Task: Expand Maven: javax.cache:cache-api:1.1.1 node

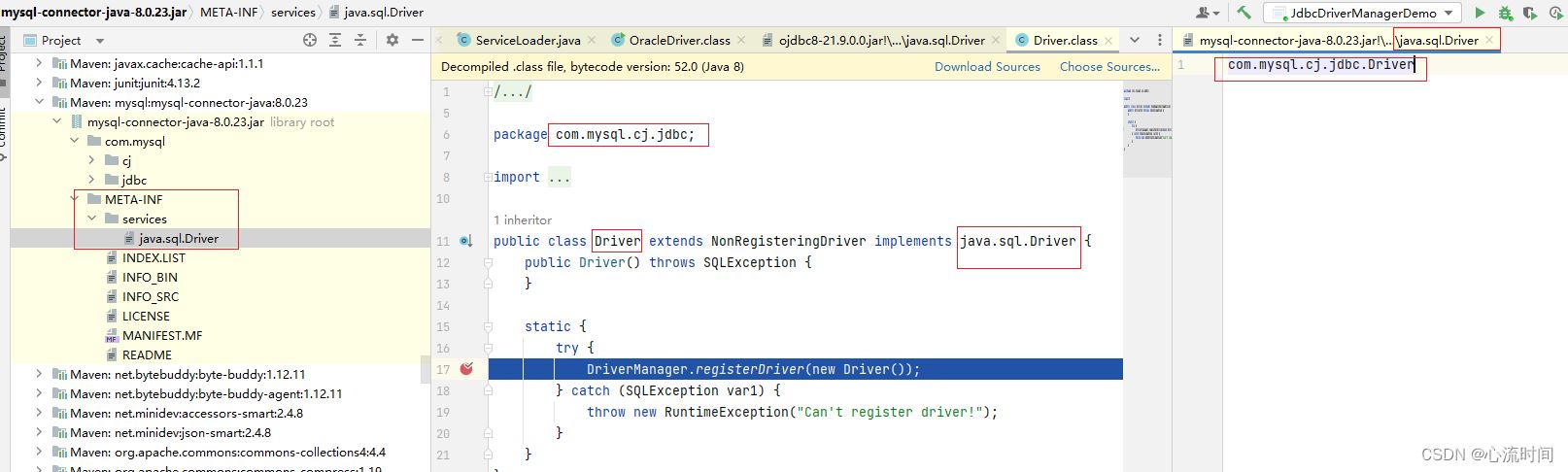Action: click(39, 63)
